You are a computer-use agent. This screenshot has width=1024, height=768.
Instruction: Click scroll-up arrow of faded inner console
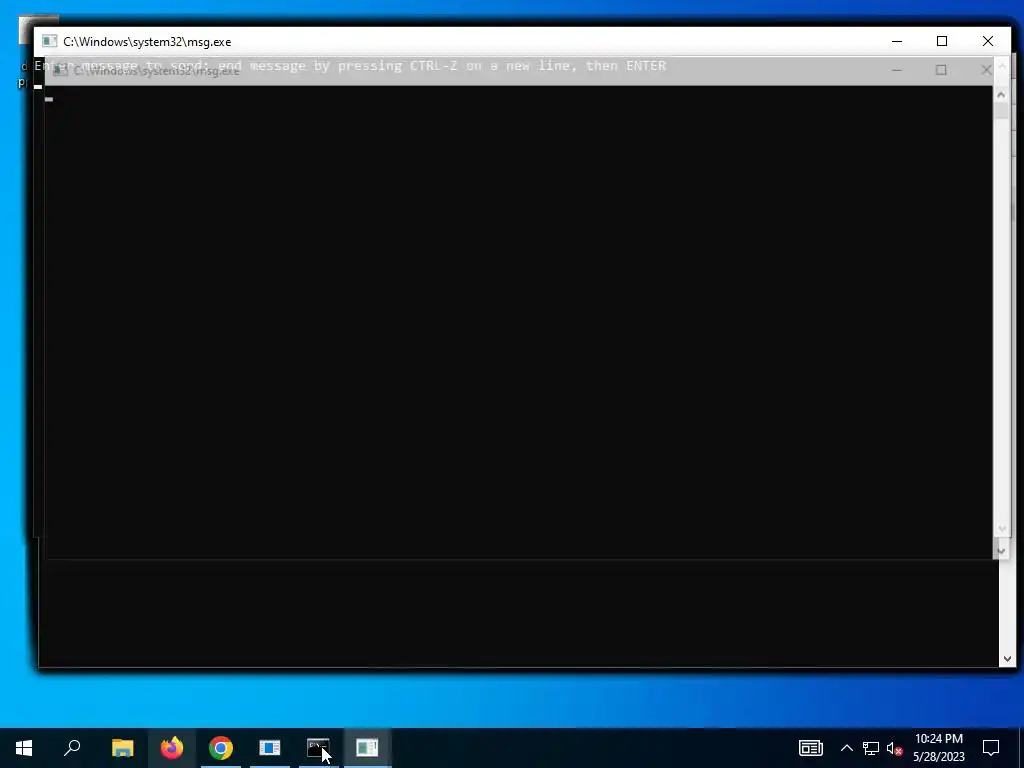(1000, 95)
